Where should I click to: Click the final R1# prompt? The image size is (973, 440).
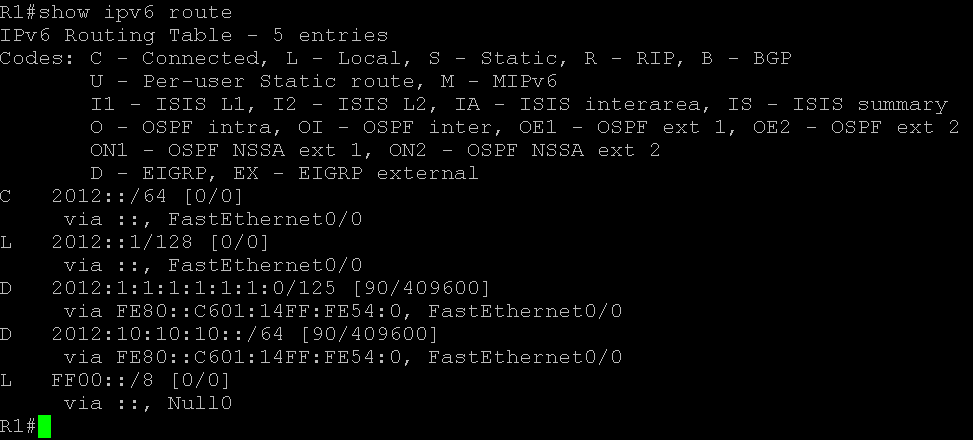(x=19, y=426)
